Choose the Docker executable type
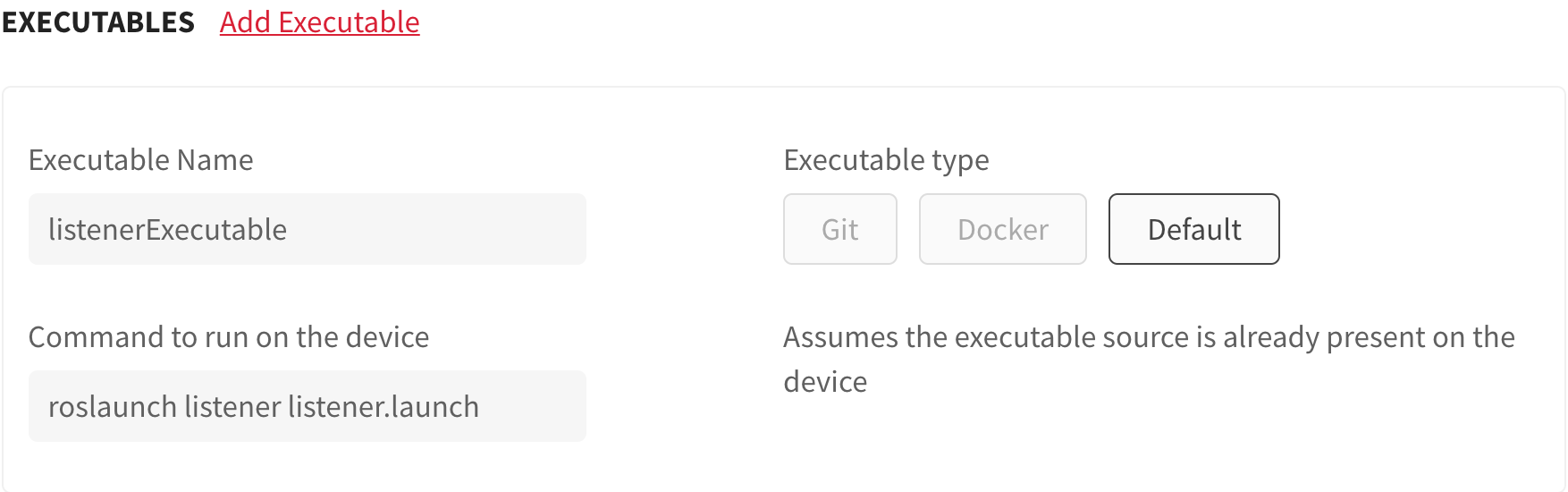The height and width of the screenshot is (492, 1568). tap(1002, 229)
